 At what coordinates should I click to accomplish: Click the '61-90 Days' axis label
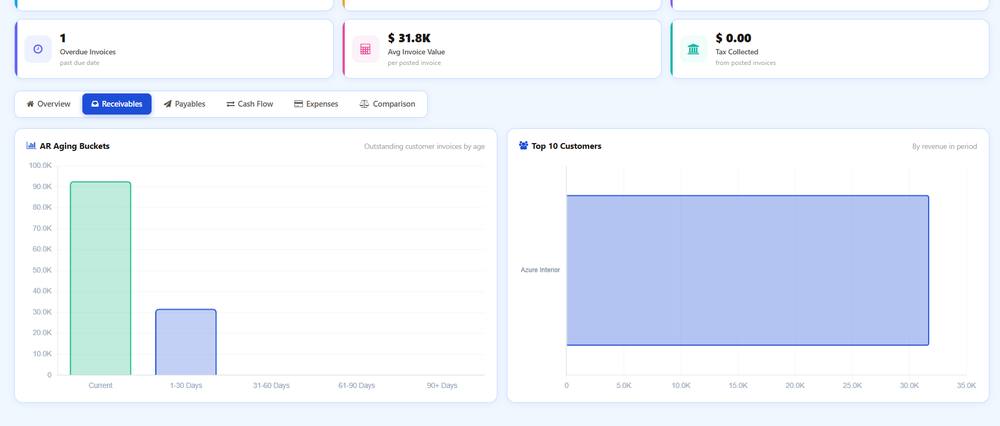[x=357, y=386]
